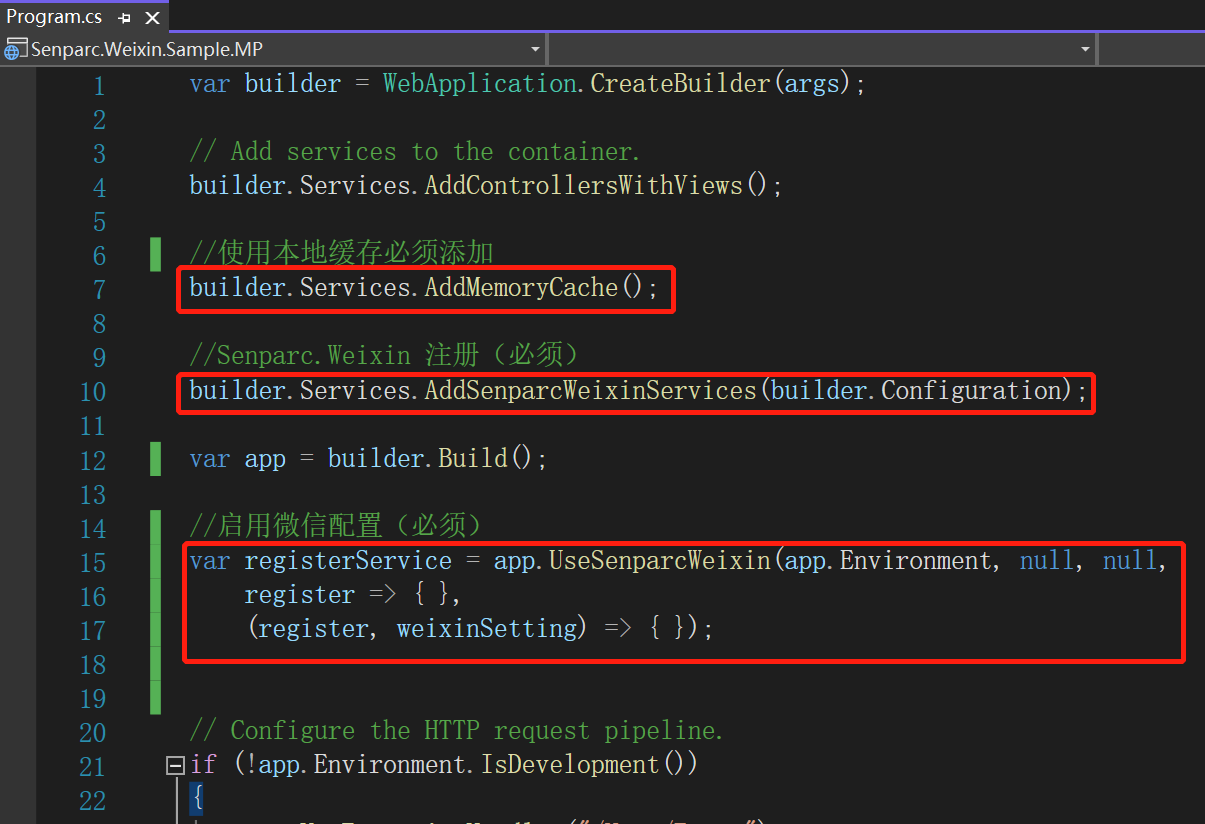The image size is (1205, 824).
Task: Click the registerService variable name
Action: pos(347,561)
